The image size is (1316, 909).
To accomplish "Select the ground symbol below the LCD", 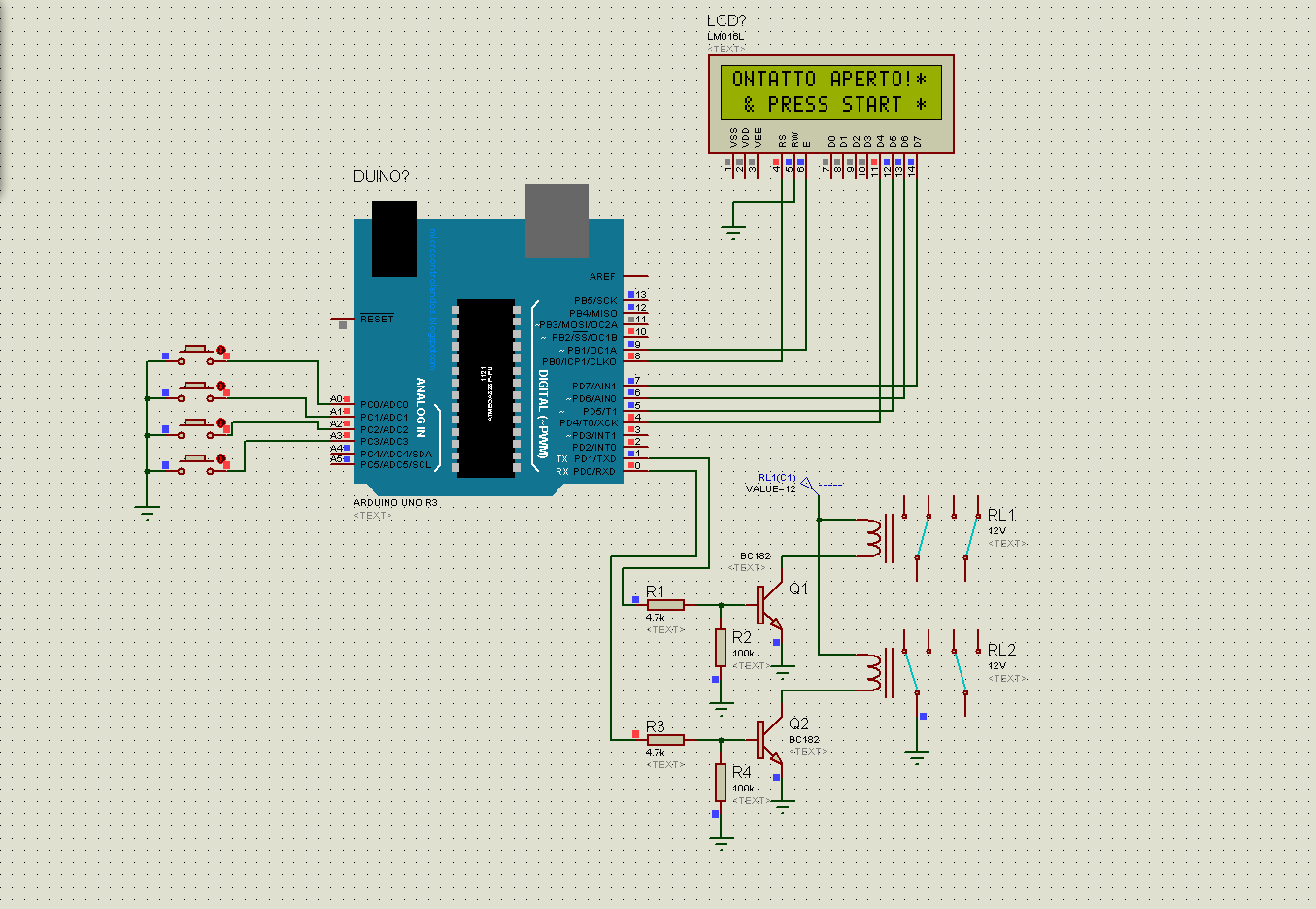I will point(733,233).
